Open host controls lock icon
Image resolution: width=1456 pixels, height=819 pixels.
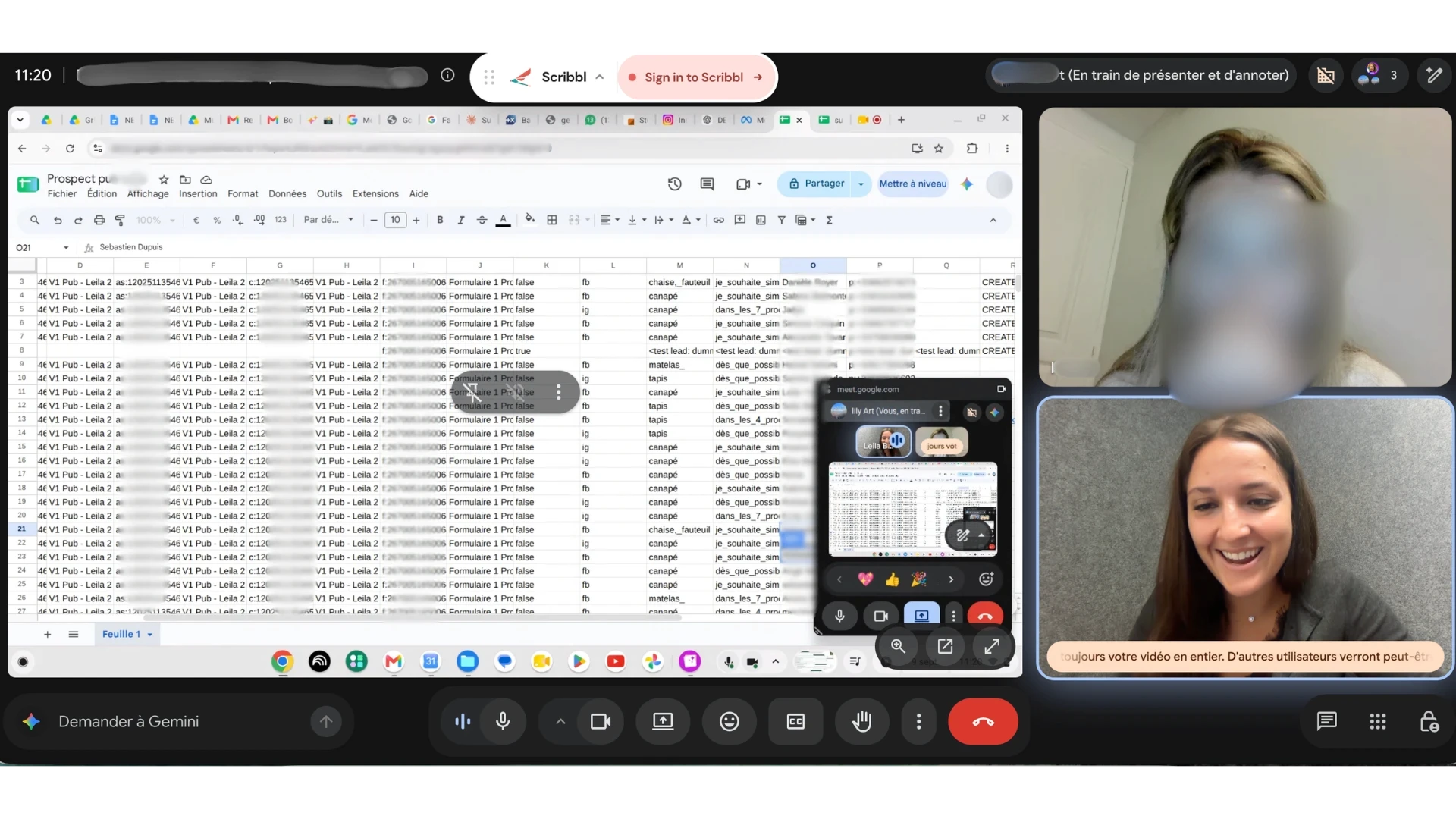(1429, 721)
